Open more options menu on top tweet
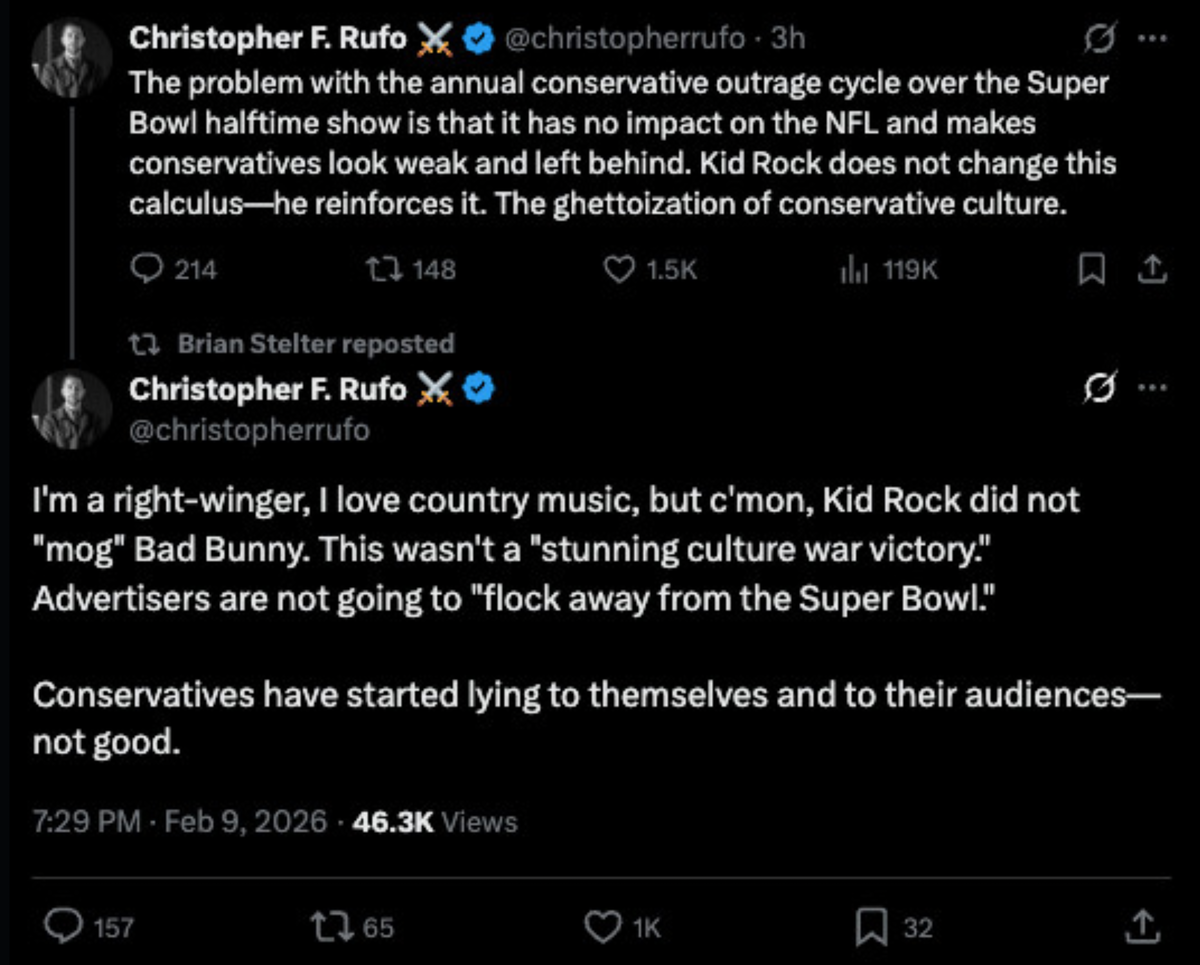The height and width of the screenshot is (965, 1200). click(x=1152, y=39)
